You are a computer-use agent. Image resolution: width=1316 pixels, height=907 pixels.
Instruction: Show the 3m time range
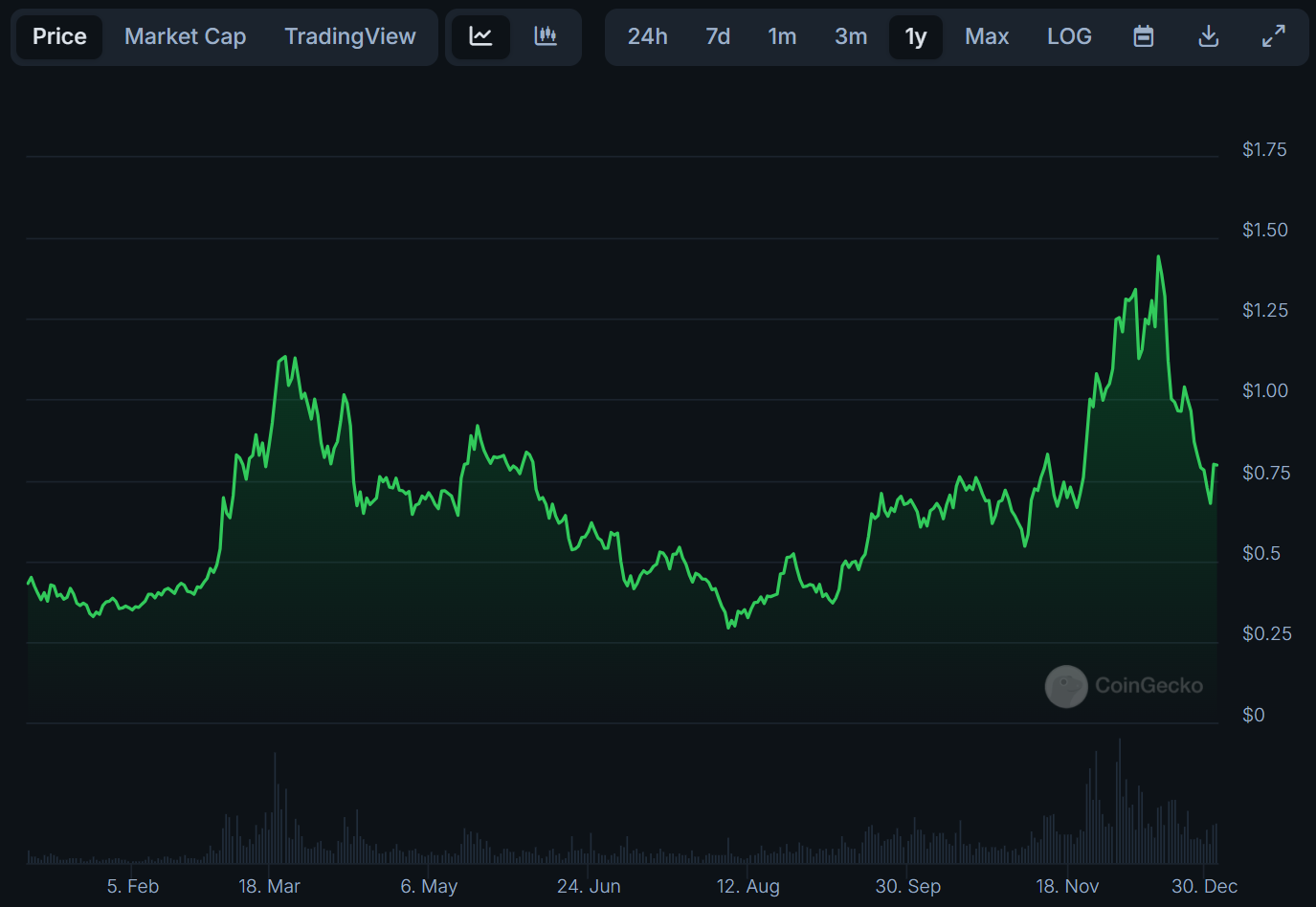click(x=851, y=36)
